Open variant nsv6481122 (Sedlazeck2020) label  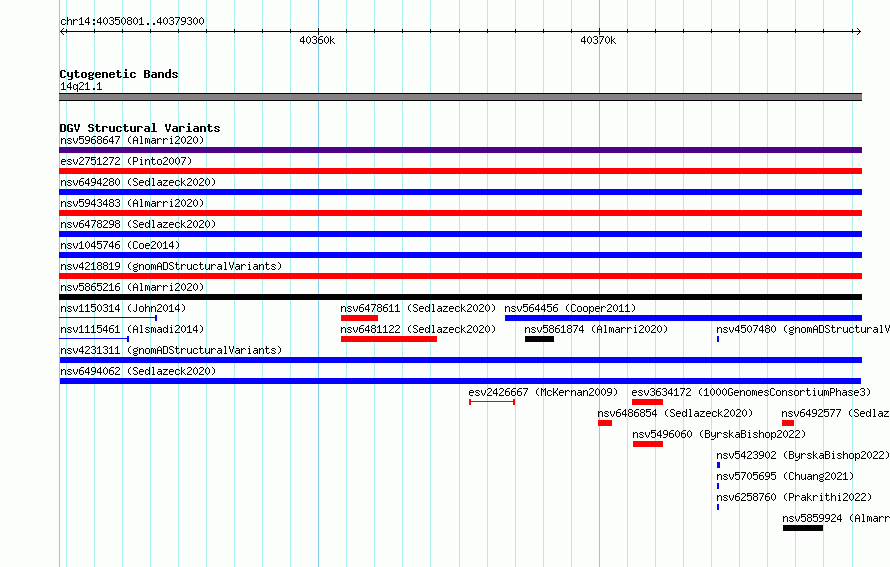click(x=418, y=329)
